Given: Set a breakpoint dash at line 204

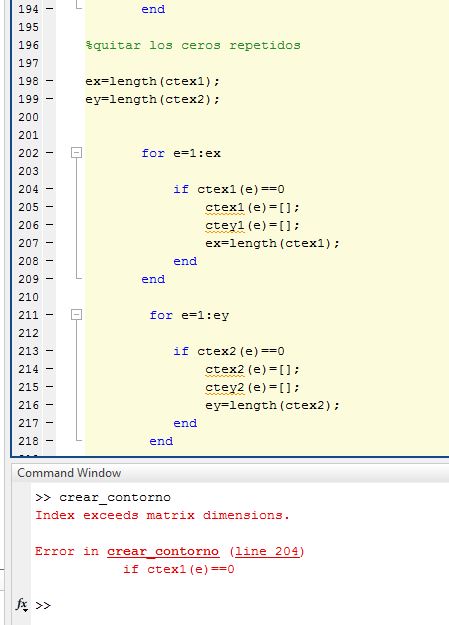Looking at the screenshot, I should pos(49,189).
